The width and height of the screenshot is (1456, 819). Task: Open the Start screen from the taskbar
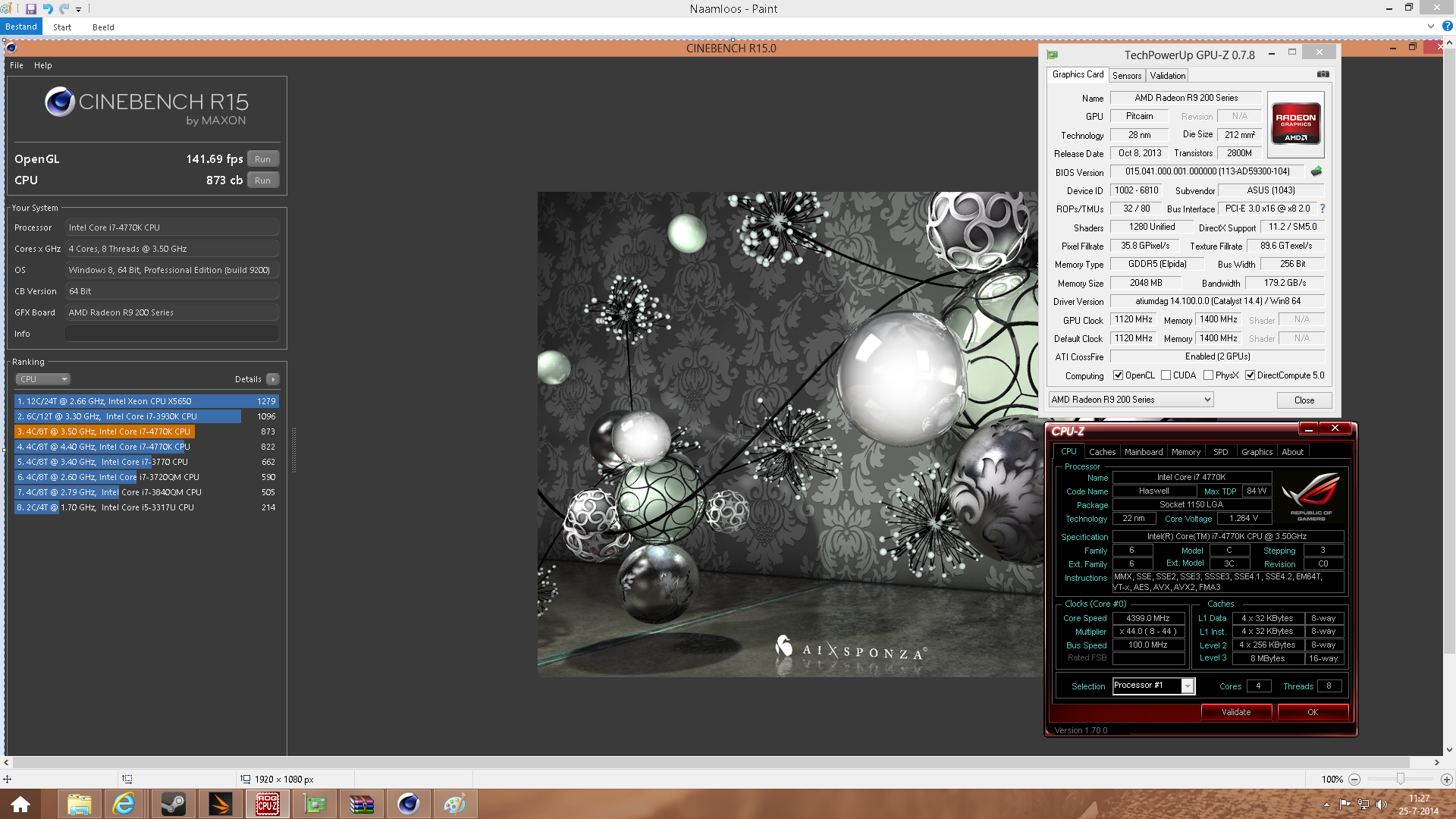coord(20,804)
